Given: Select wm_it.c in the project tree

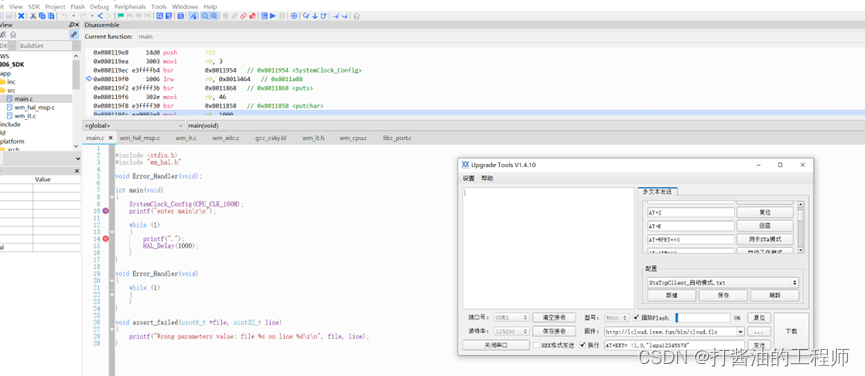Looking at the screenshot, I should pos(25,116).
